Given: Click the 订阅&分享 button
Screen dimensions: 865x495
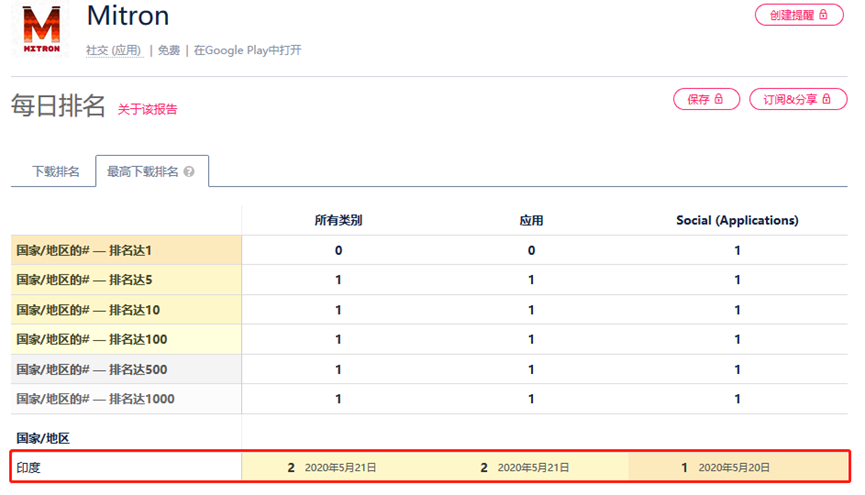Looking at the screenshot, I should coord(798,99).
